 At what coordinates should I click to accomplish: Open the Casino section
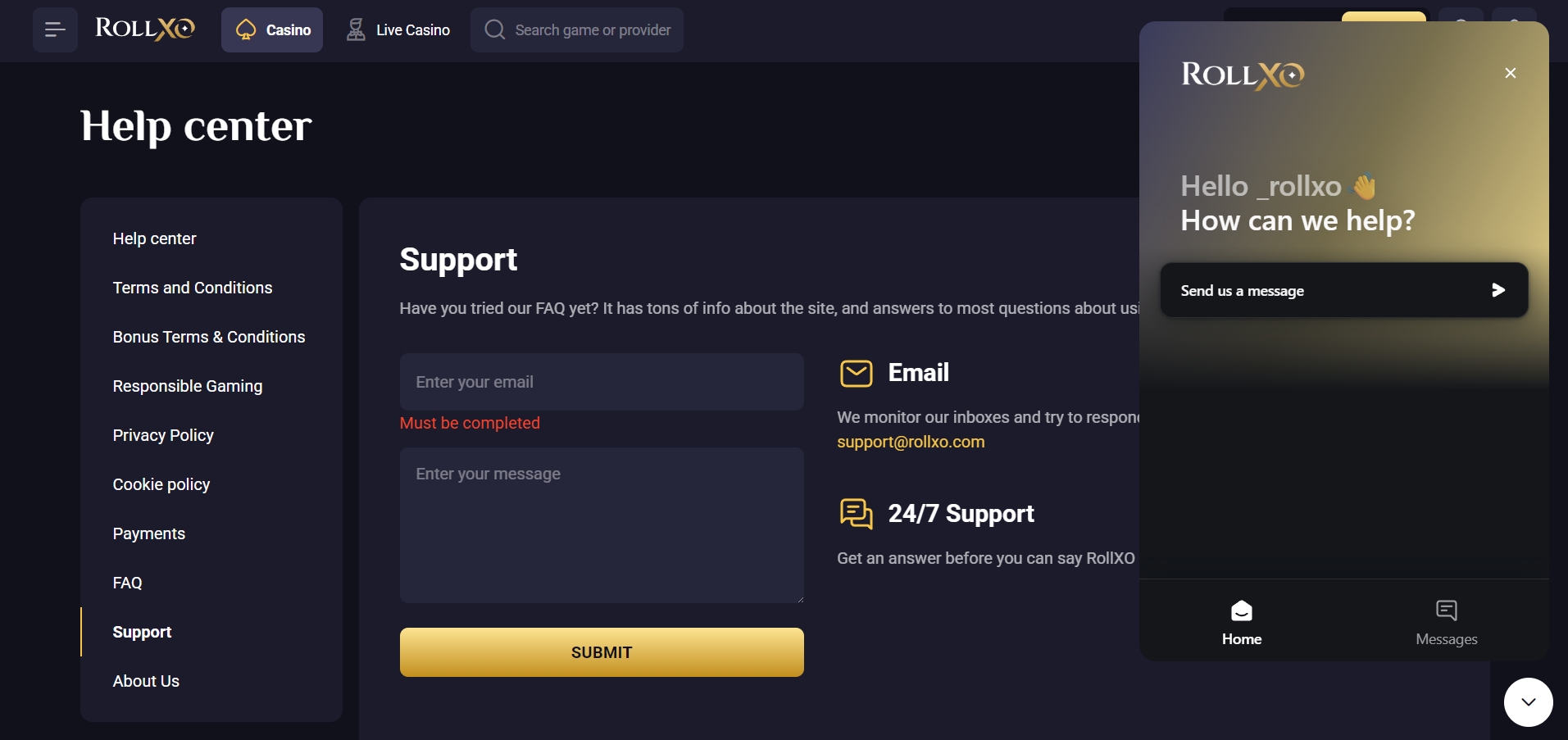point(272,30)
